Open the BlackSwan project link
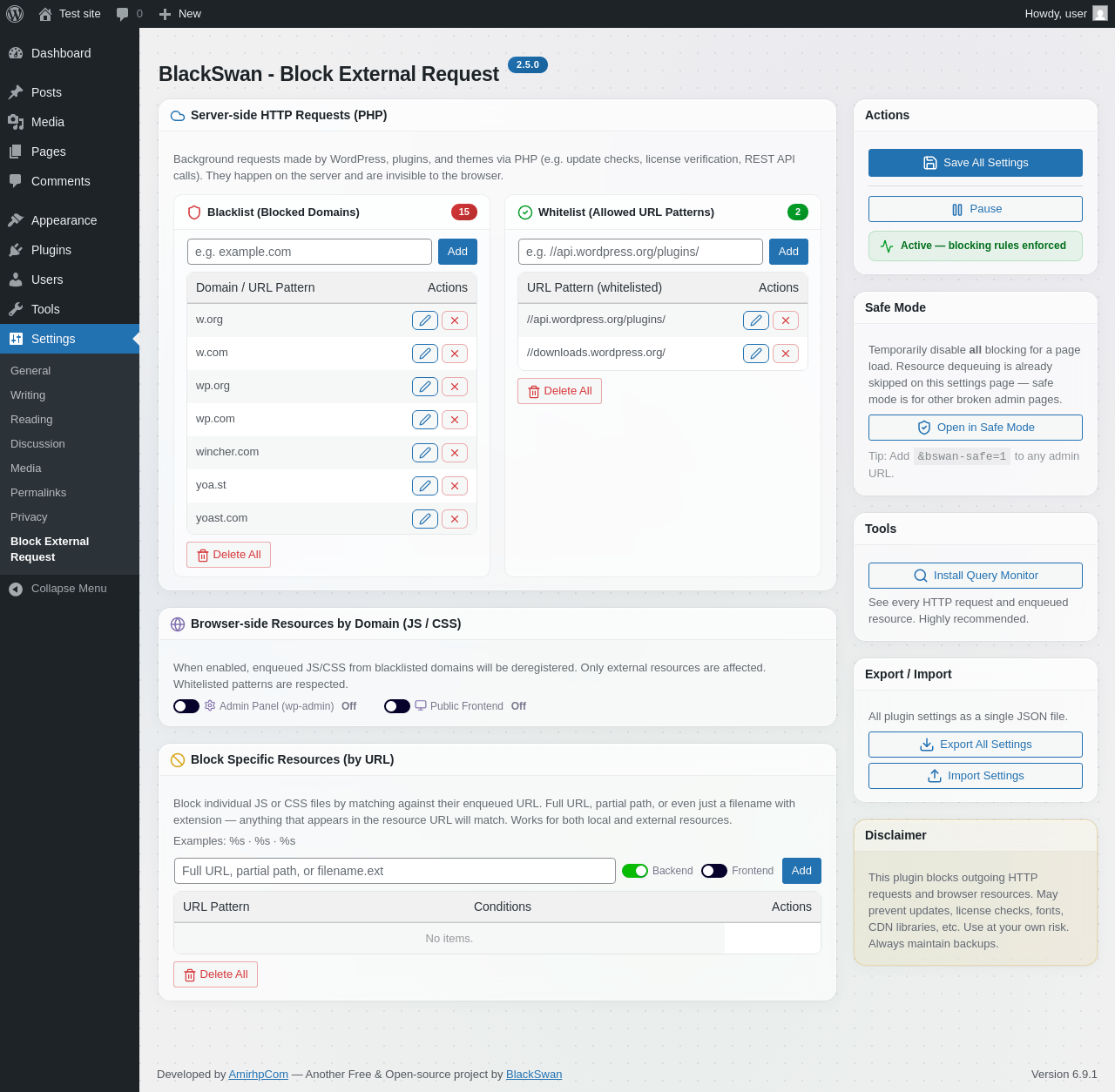 pos(534,1075)
